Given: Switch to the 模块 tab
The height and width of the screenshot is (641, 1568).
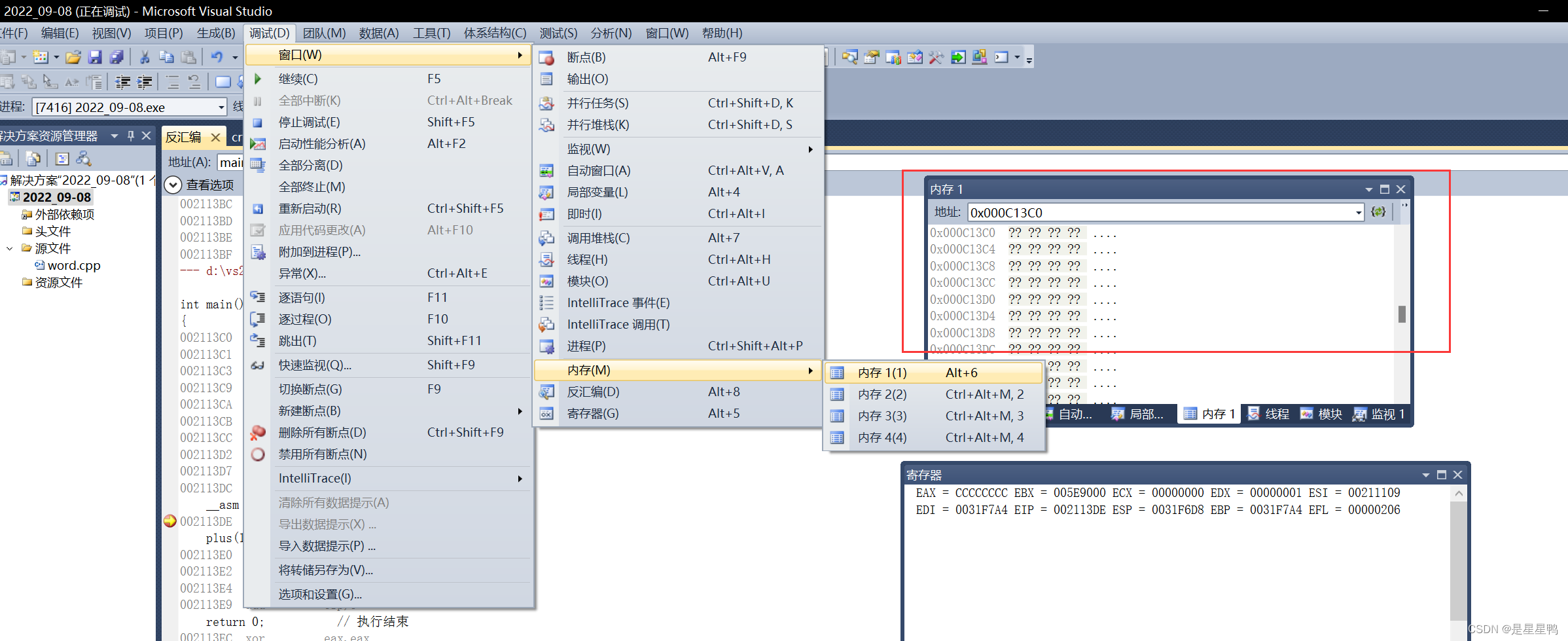Looking at the screenshot, I should 1321,414.
